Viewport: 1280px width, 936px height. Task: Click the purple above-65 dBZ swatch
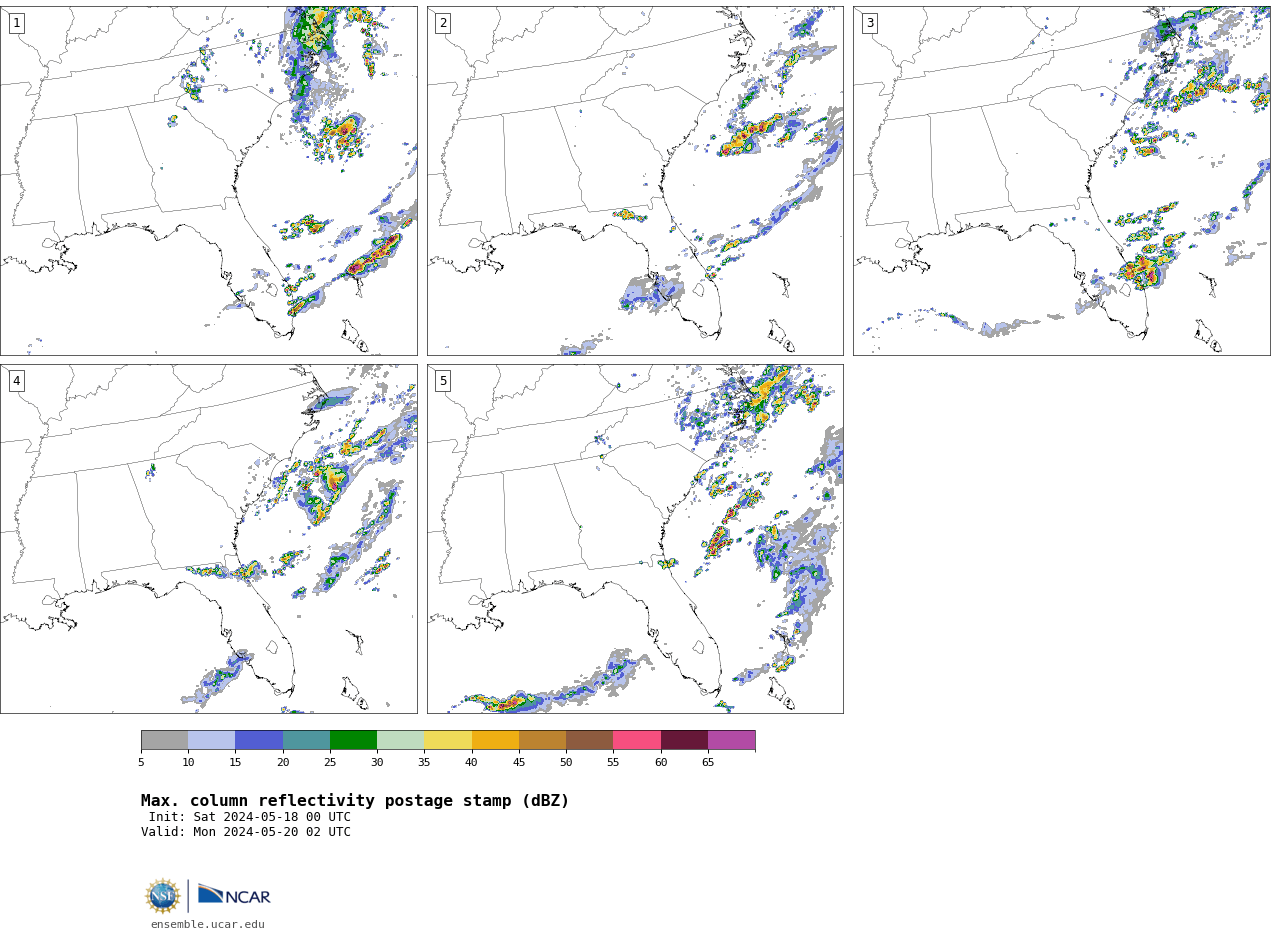(x=731, y=740)
